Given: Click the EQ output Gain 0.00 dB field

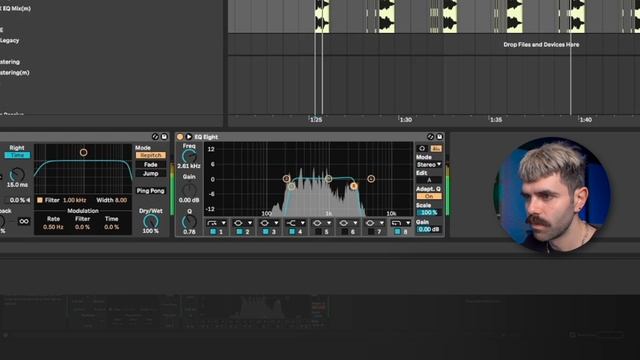Looking at the screenshot, I should click(x=429, y=229).
